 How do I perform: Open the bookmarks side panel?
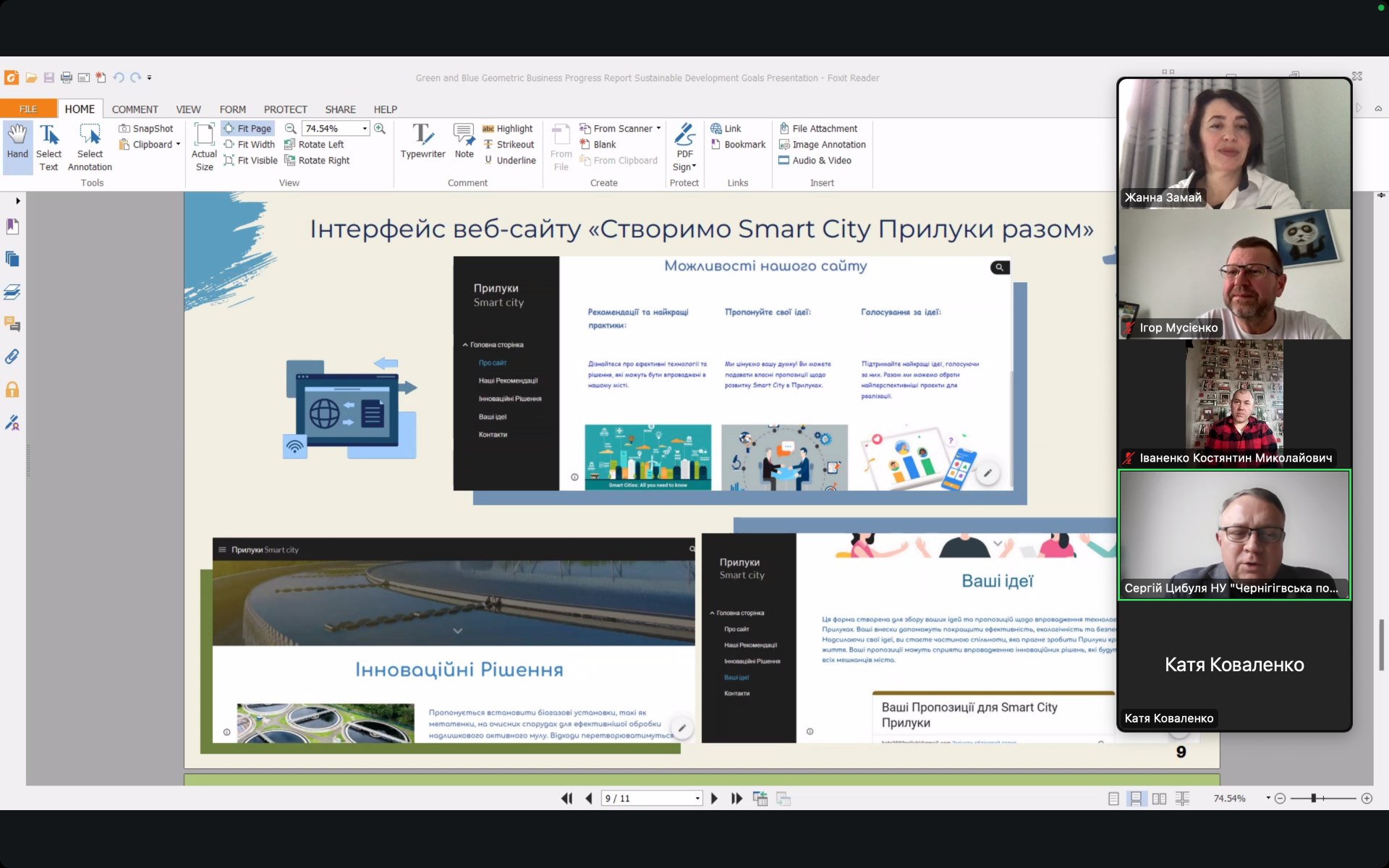[x=12, y=226]
